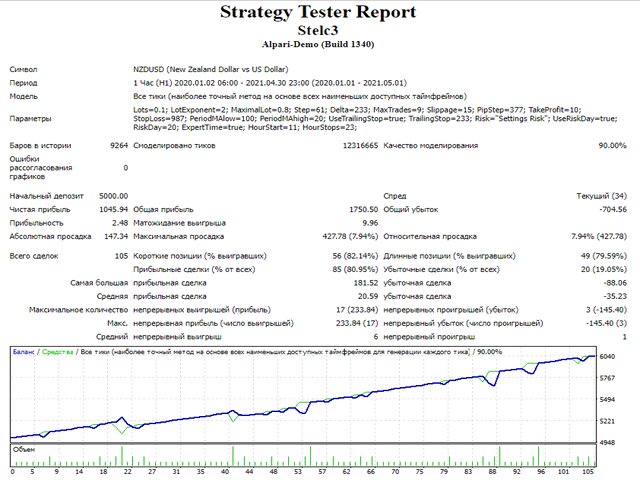
Task: Click average profit trade value 20.59
Action: pyautogui.click(x=368, y=296)
